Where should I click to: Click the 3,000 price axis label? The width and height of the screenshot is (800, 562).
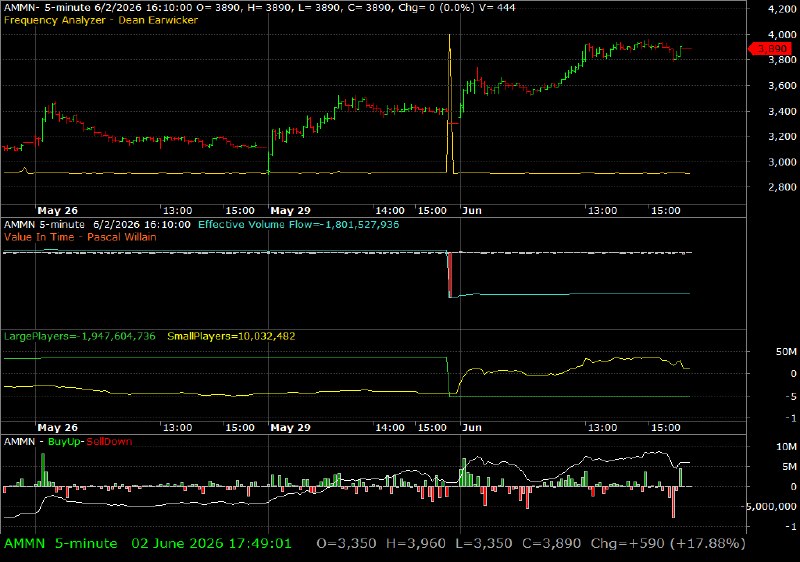pos(782,162)
